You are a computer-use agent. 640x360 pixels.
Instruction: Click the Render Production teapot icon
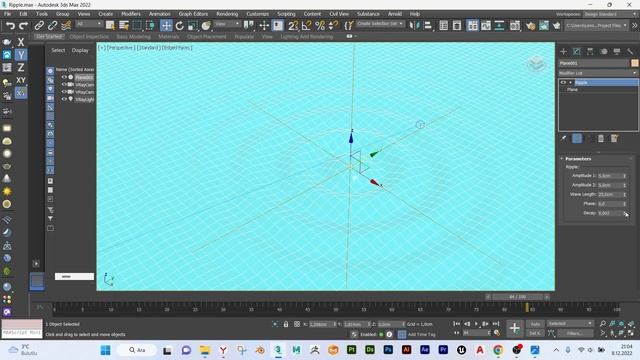coord(556,26)
